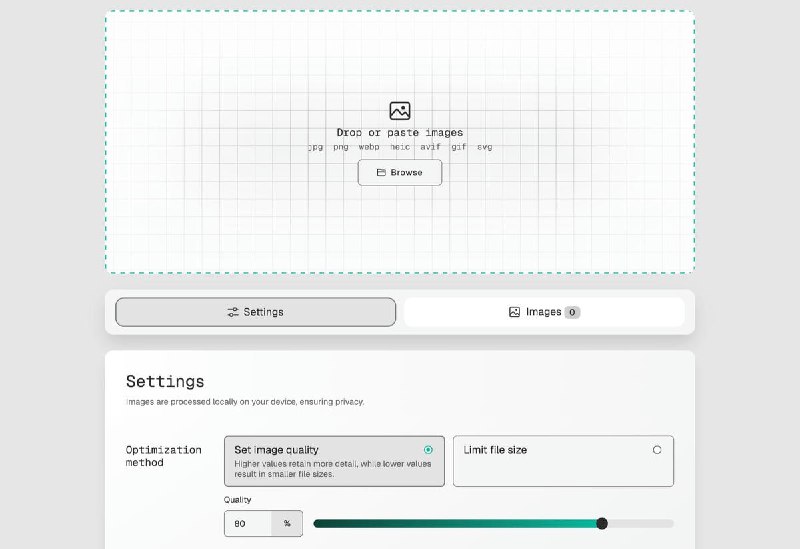Click the image placeholder icon in drop zone
This screenshot has height=549, width=800.
(x=400, y=111)
